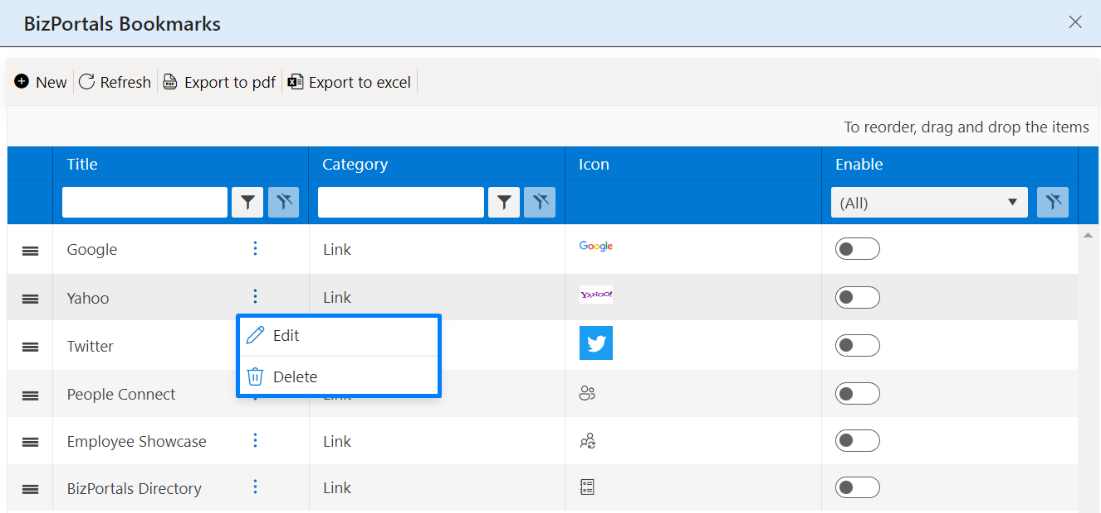Enable the Yahoo bookmark toggle

[857, 298]
